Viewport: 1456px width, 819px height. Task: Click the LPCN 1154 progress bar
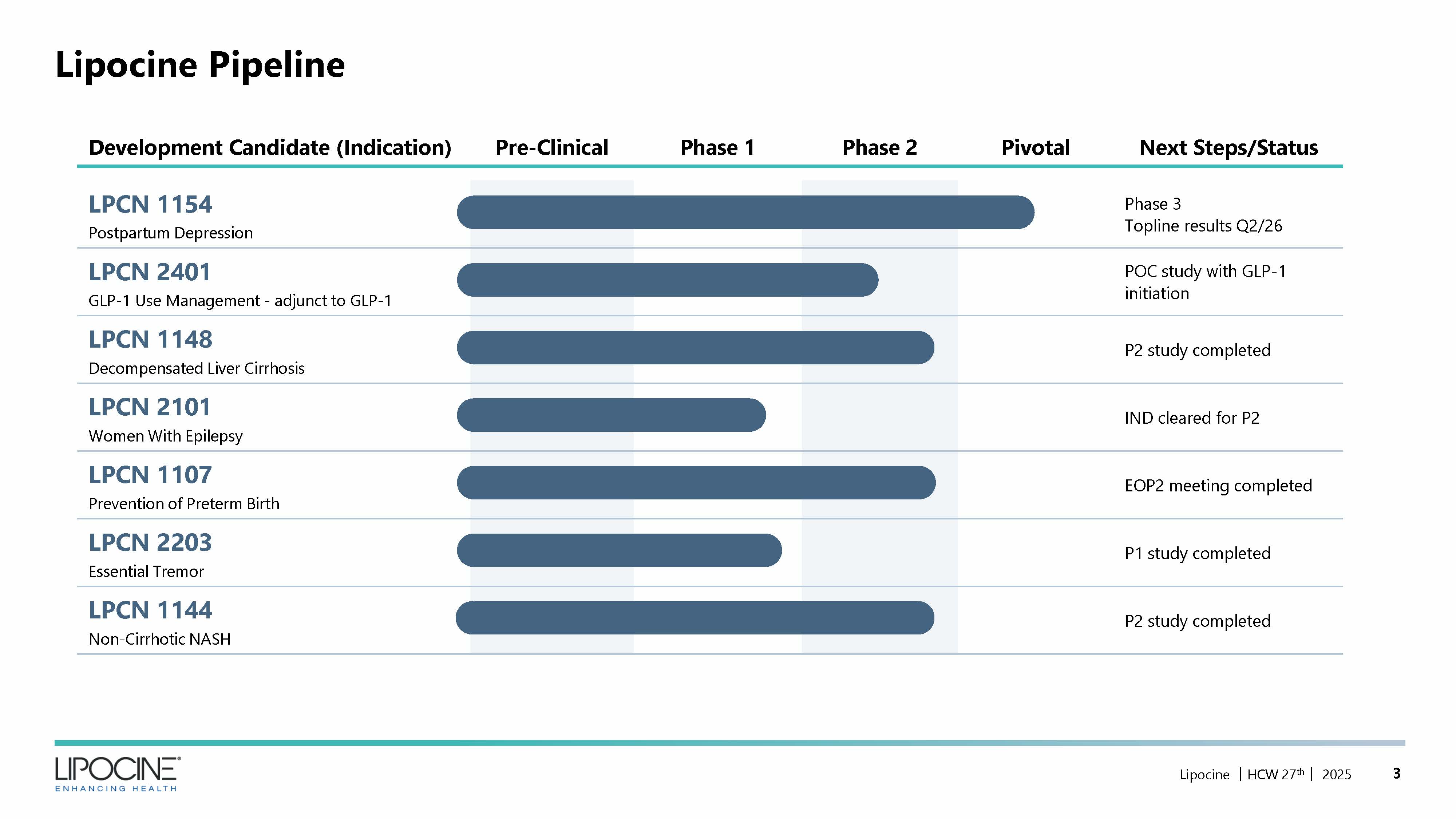point(745,213)
